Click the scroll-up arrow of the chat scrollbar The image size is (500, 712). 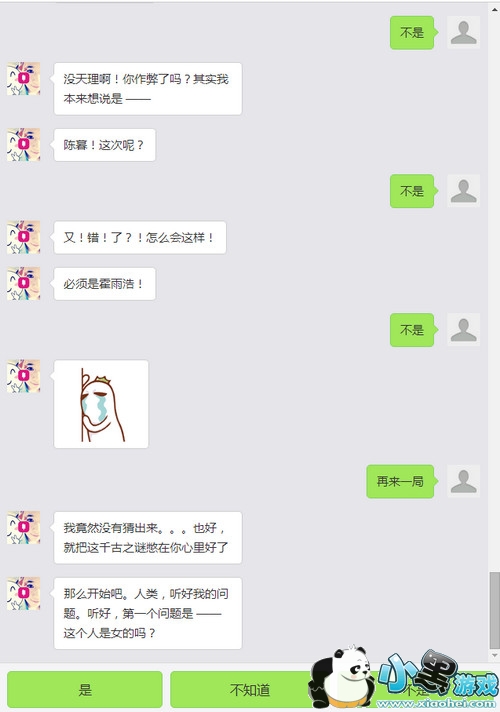[495, 9]
